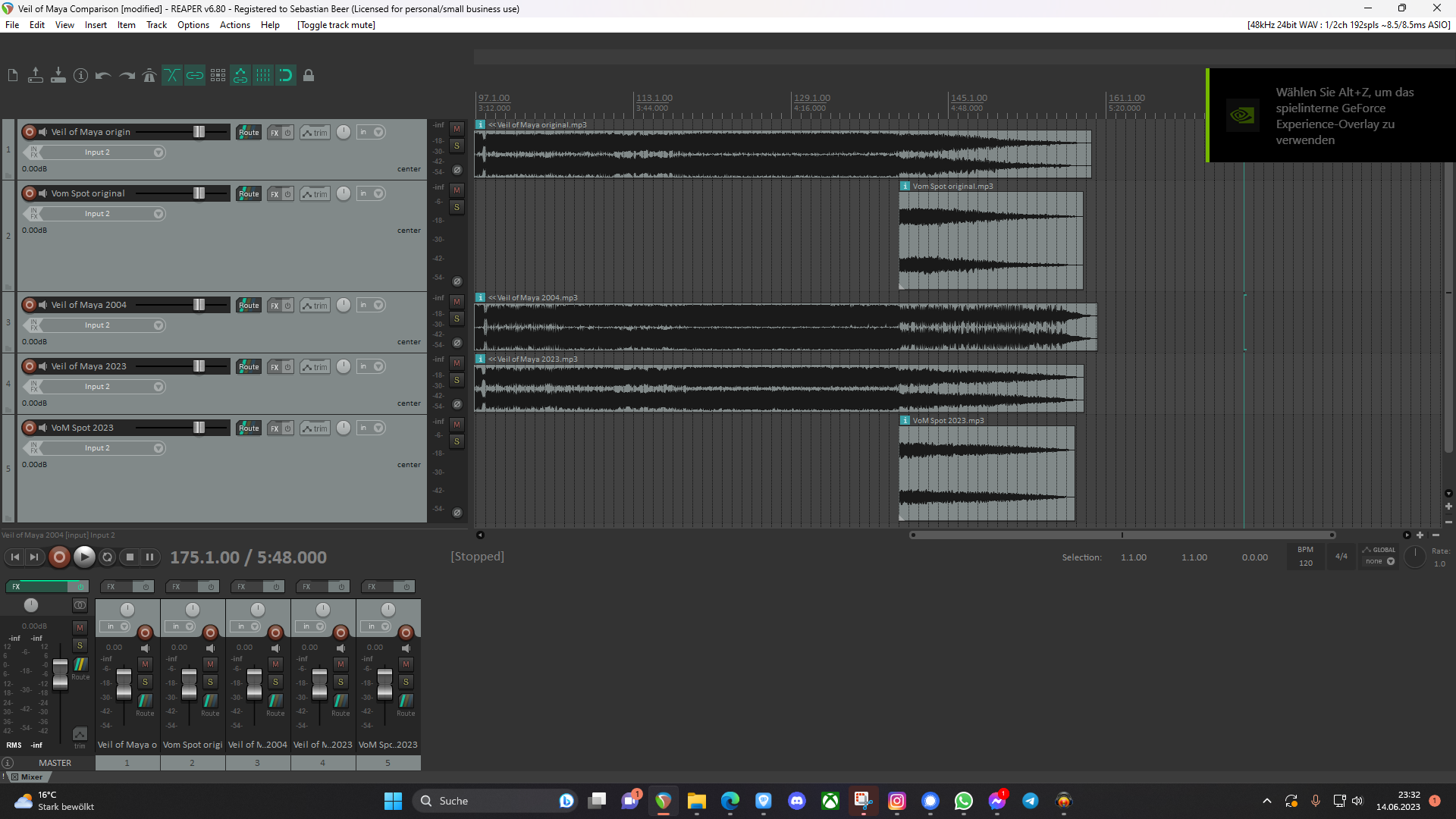Arm record on mixer channel 4

point(340,632)
